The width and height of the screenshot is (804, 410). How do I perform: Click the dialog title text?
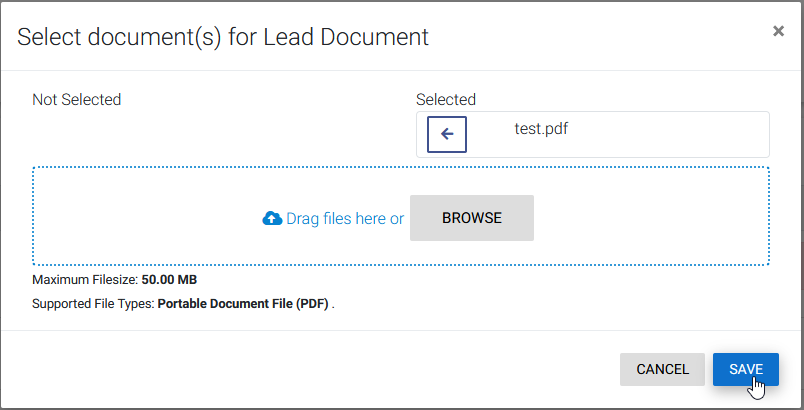[223, 37]
